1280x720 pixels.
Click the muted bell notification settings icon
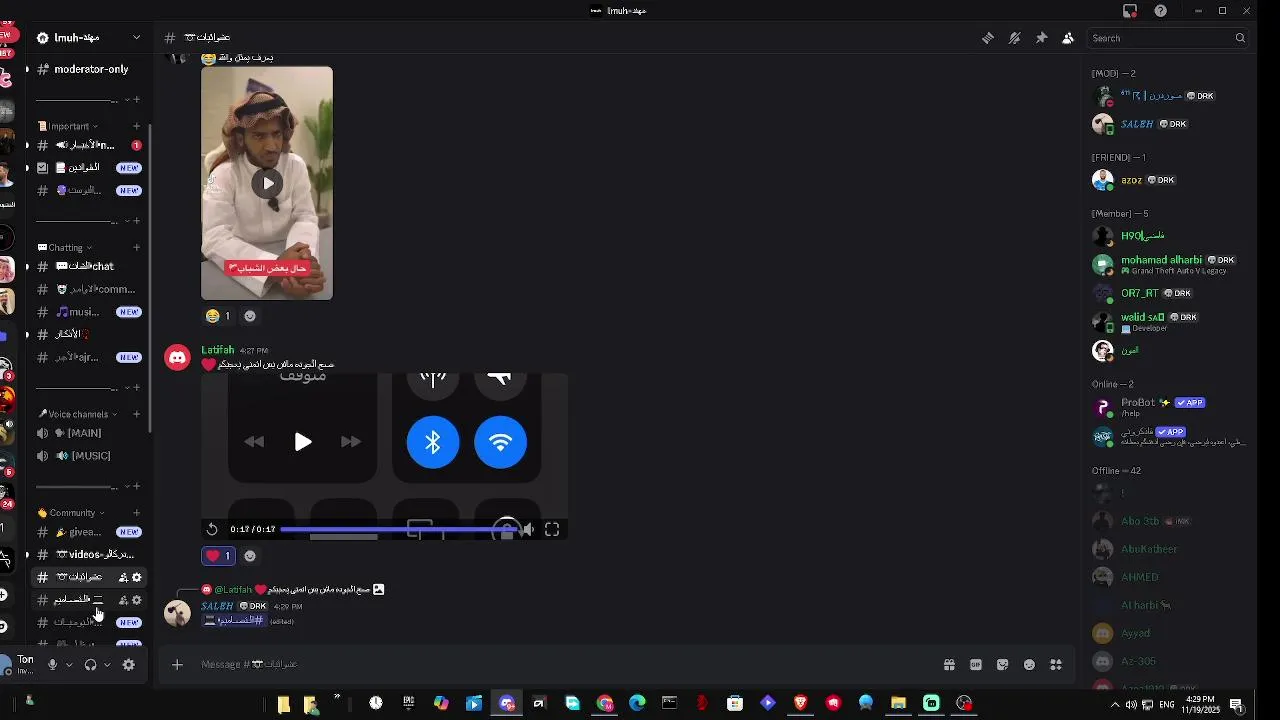click(1014, 38)
